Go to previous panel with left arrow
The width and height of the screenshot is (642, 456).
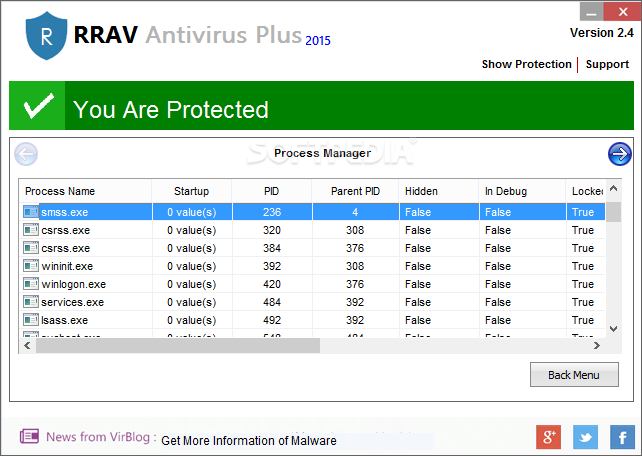[x=26, y=154]
